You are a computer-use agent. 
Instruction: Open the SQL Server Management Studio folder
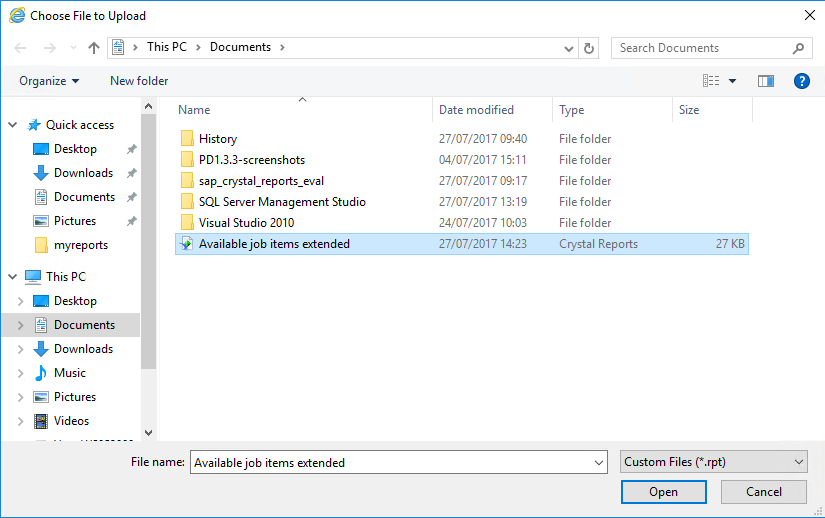282,202
